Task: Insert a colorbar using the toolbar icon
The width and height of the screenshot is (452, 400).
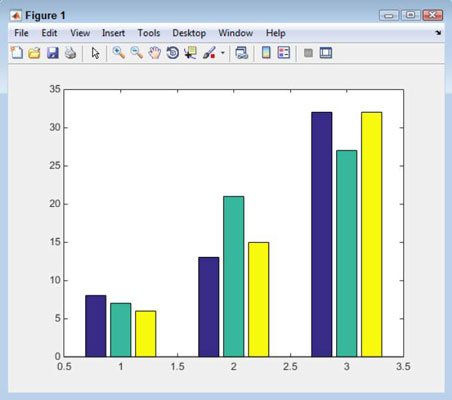Action: pyautogui.click(x=266, y=53)
